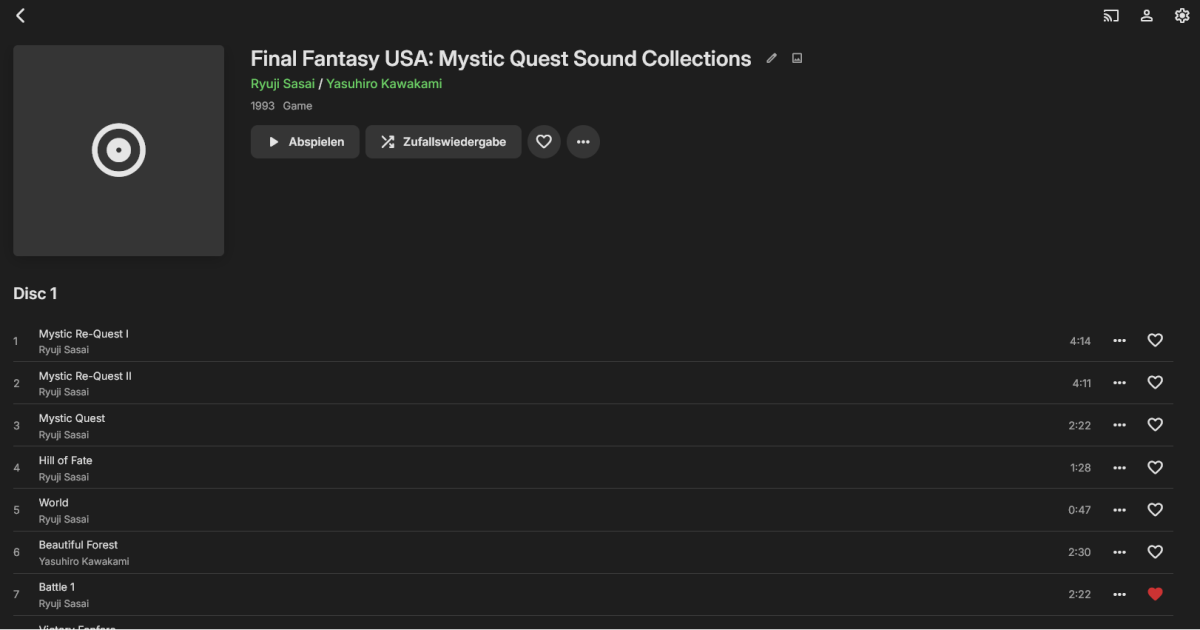Screen dimensions: 1200x630
Task: Open the Yasuhiro Kawakami artist page
Action: [382, 85]
